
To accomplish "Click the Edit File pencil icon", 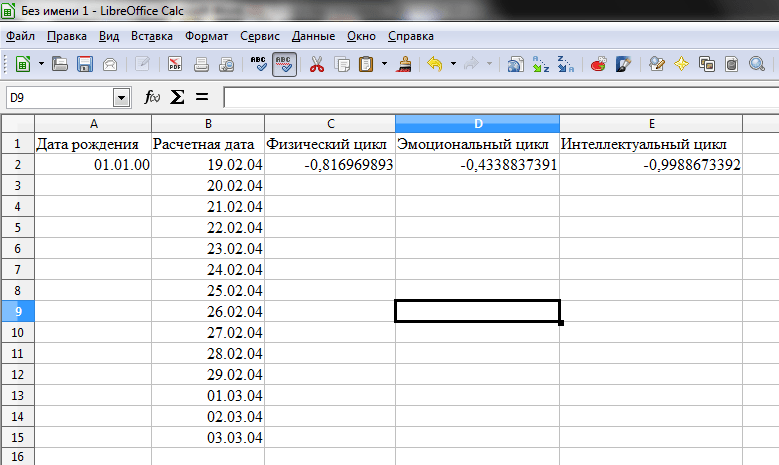I will coord(143,64).
